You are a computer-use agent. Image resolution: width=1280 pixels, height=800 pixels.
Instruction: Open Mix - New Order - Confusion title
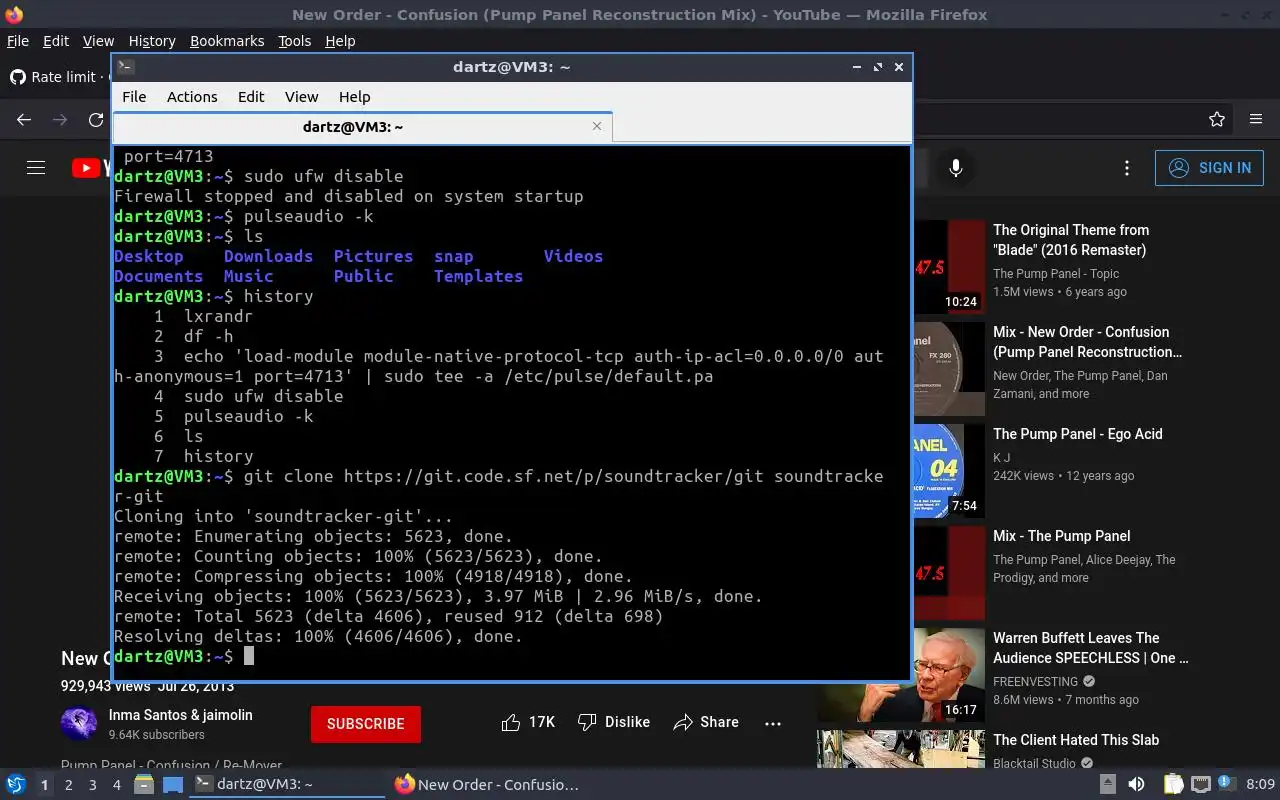coord(1087,342)
